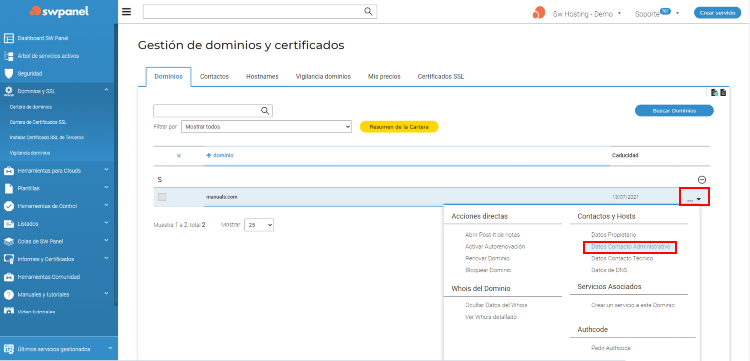Image resolution: width=750 pixels, height=361 pixels.
Task: Expand the Listados chevron
Action: pos(106,223)
